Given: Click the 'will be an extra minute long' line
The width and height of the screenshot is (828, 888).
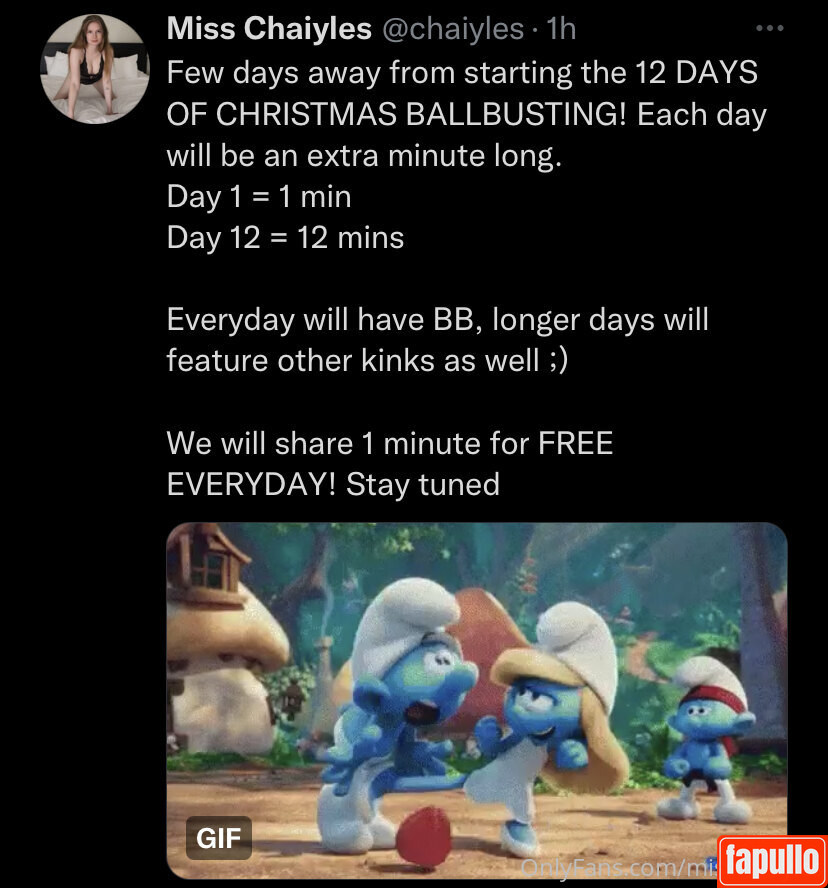Looking at the screenshot, I should click(364, 156).
